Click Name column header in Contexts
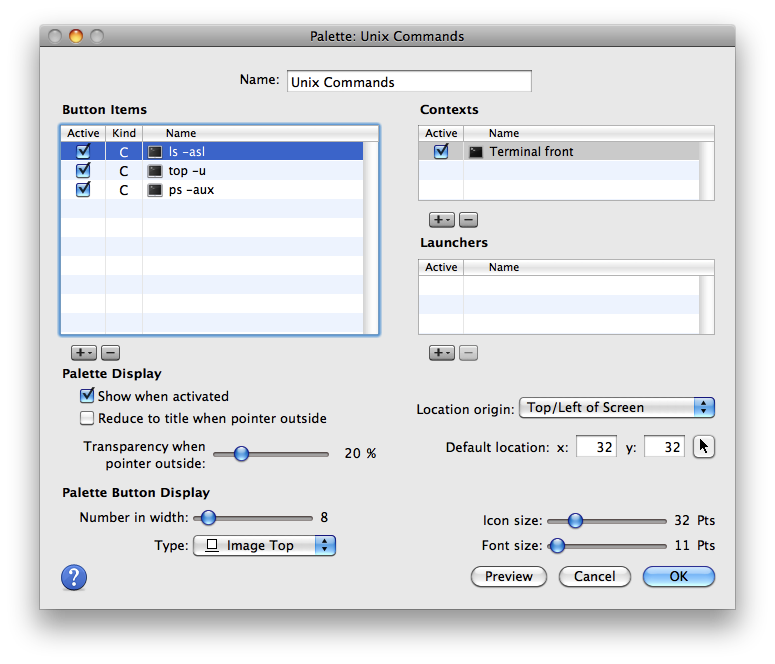Screen dimensions: 775x664 589,133
